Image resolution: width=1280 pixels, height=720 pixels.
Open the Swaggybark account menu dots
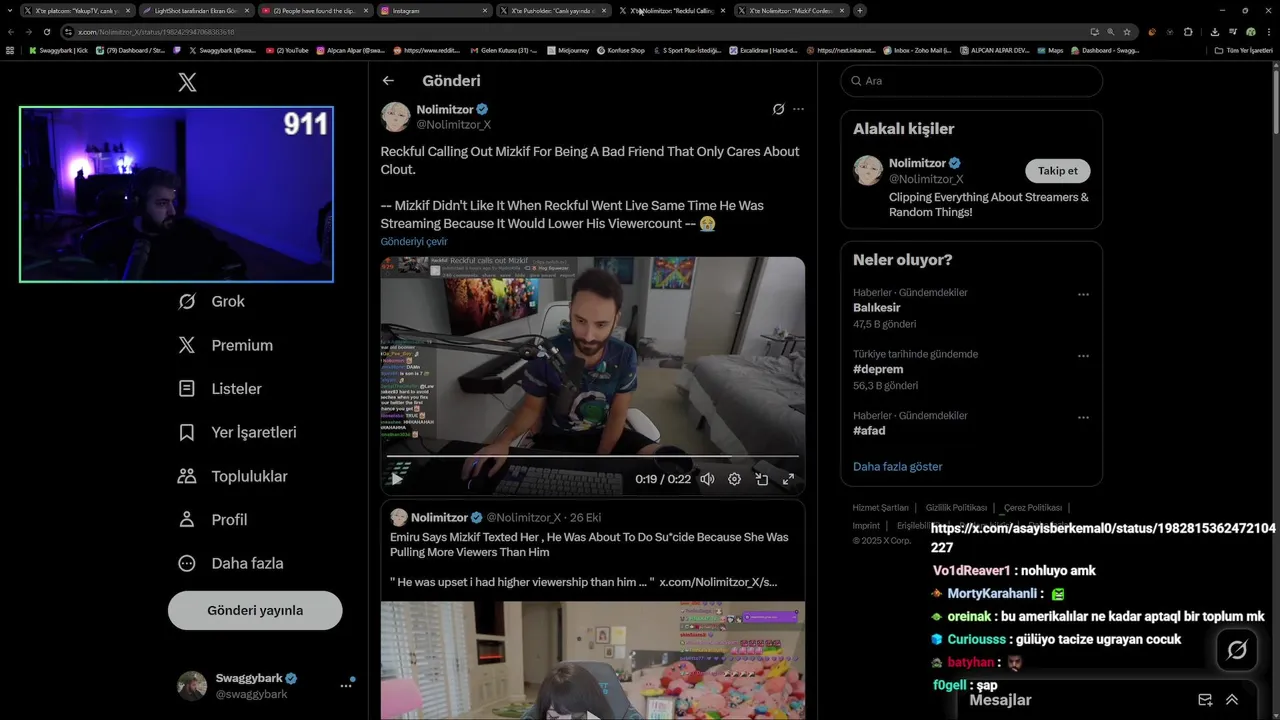pyautogui.click(x=346, y=685)
